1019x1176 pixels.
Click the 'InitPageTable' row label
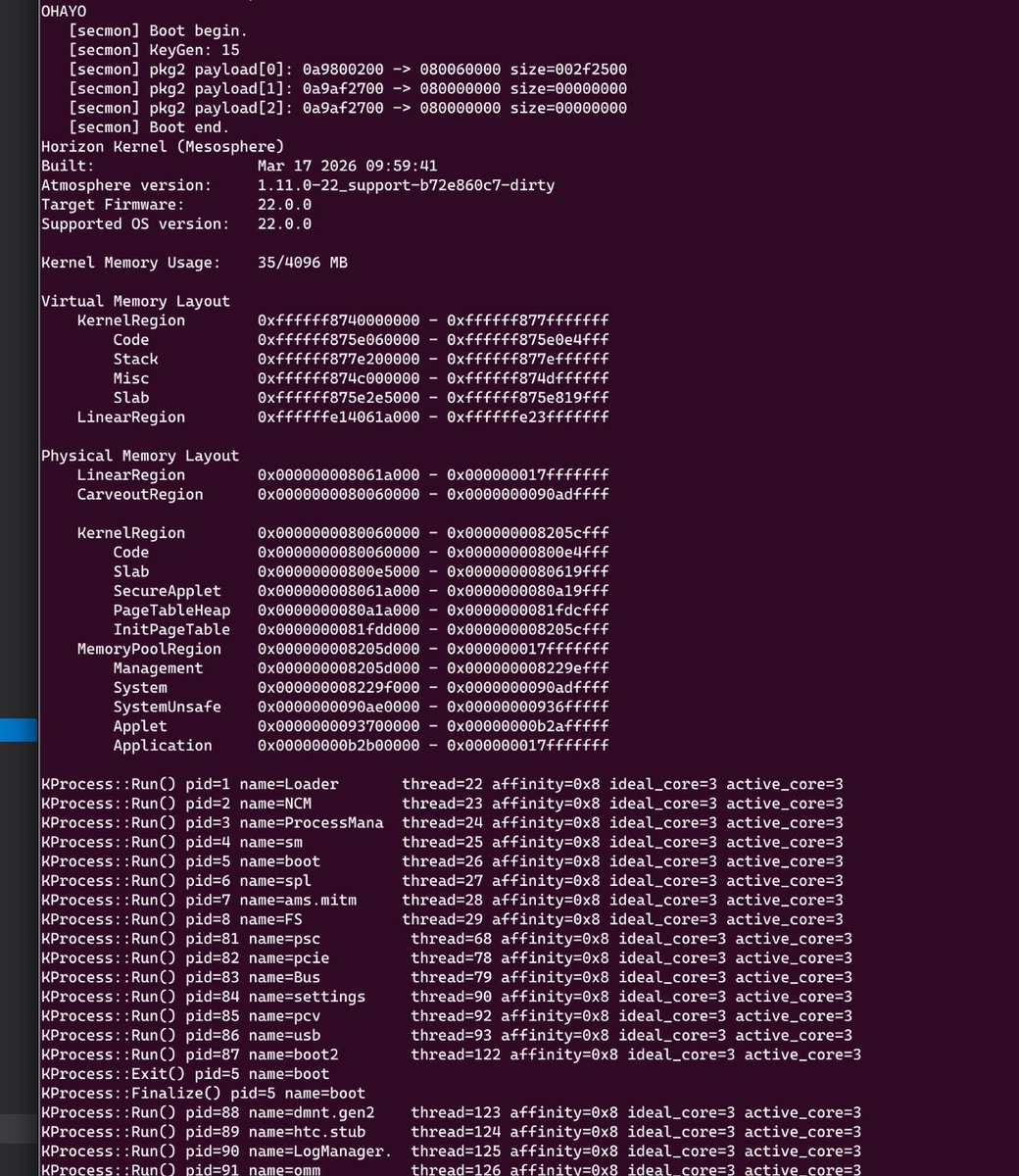[171, 630]
